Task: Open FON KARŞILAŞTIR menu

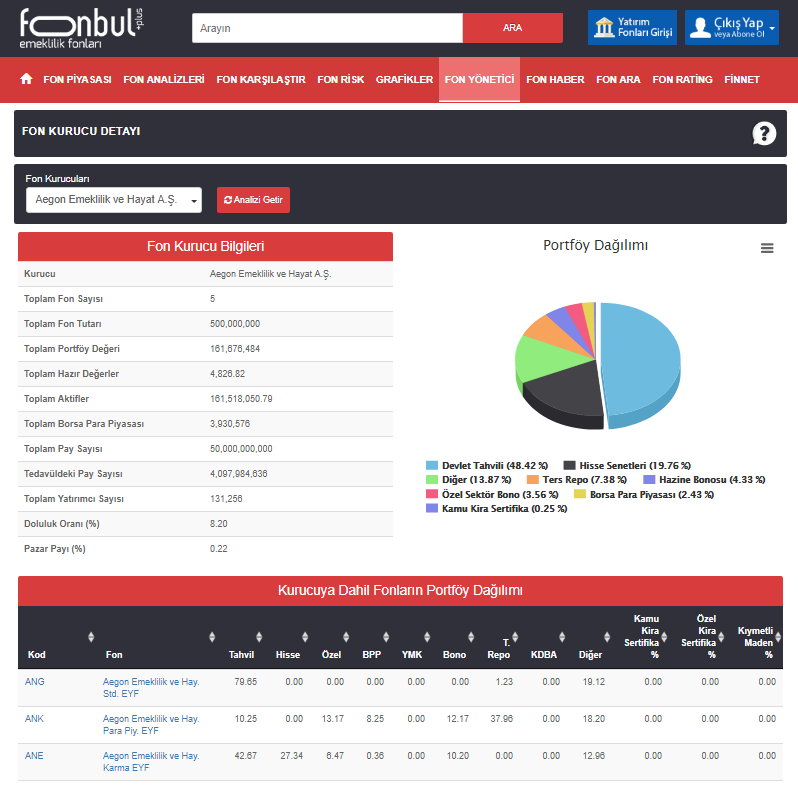Action: coord(261,79)
